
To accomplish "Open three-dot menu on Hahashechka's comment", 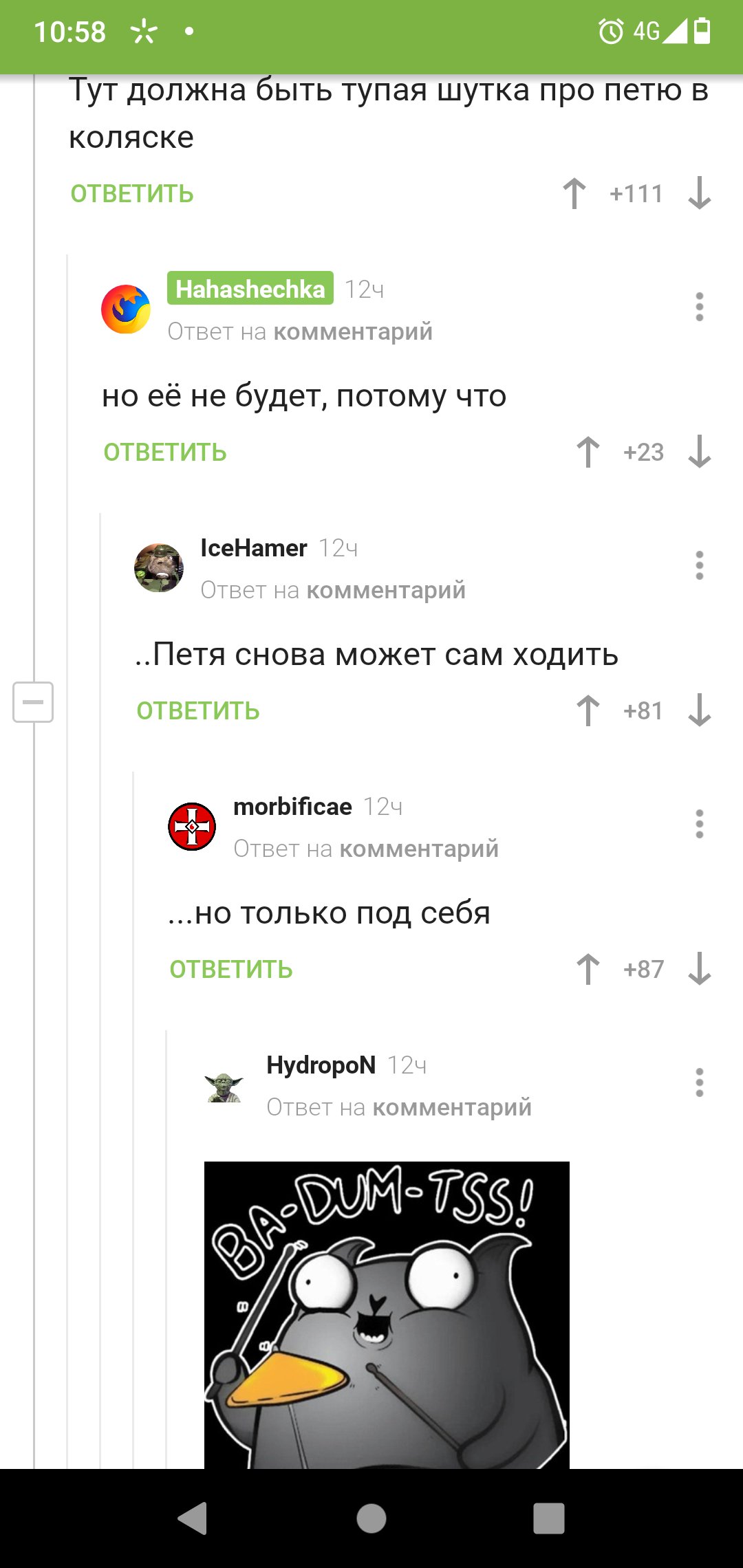I will click(700, 307).
